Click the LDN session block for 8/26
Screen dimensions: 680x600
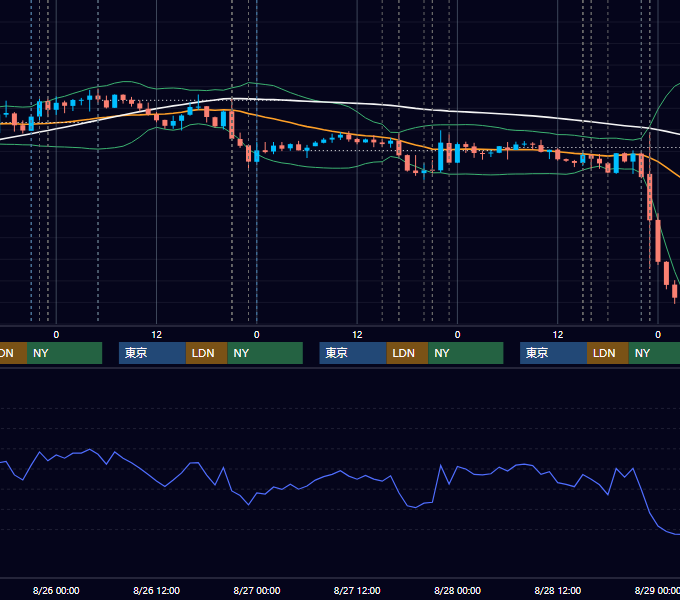pos(206,353)
